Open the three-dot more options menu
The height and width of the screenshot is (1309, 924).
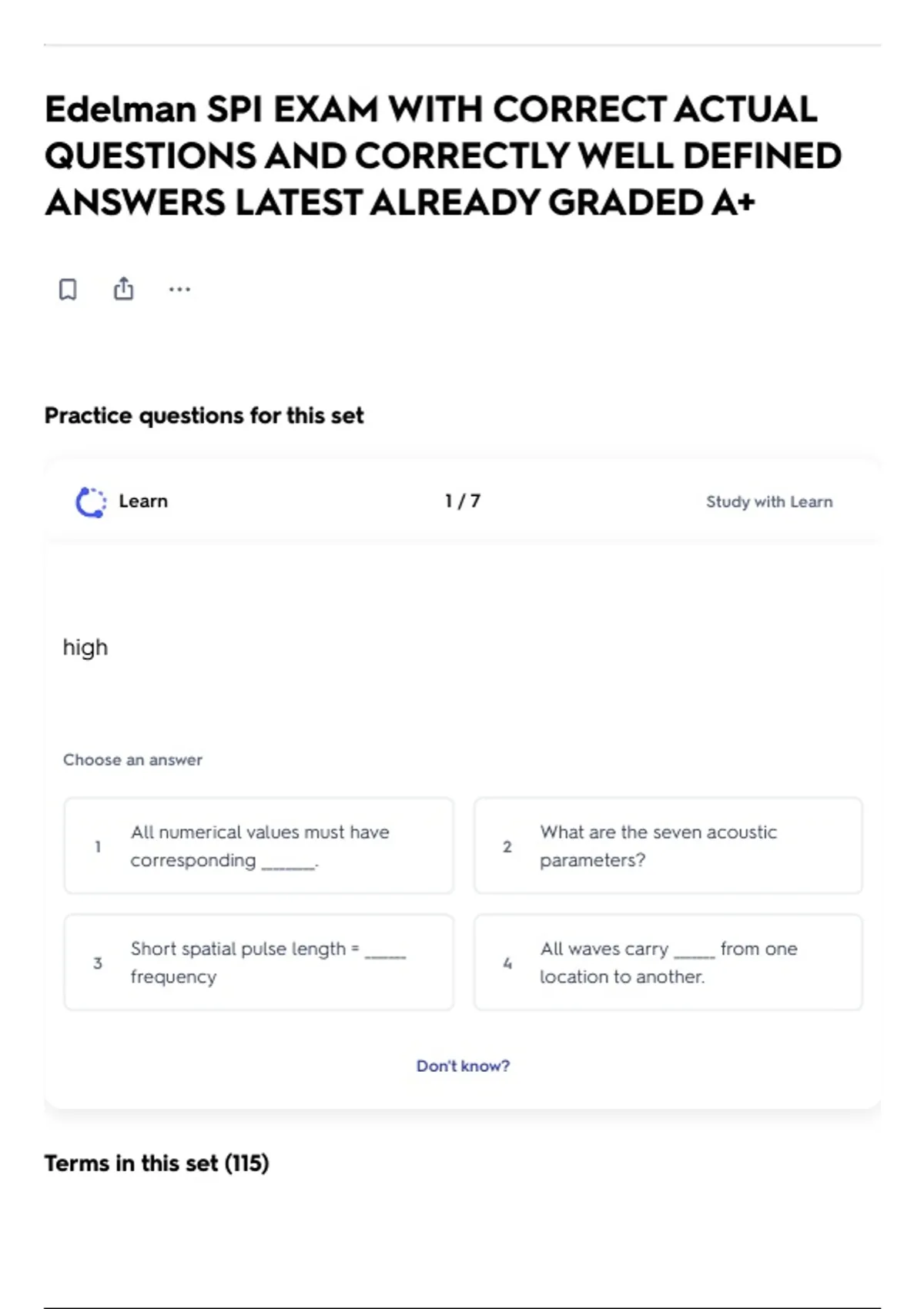(179, 290)
